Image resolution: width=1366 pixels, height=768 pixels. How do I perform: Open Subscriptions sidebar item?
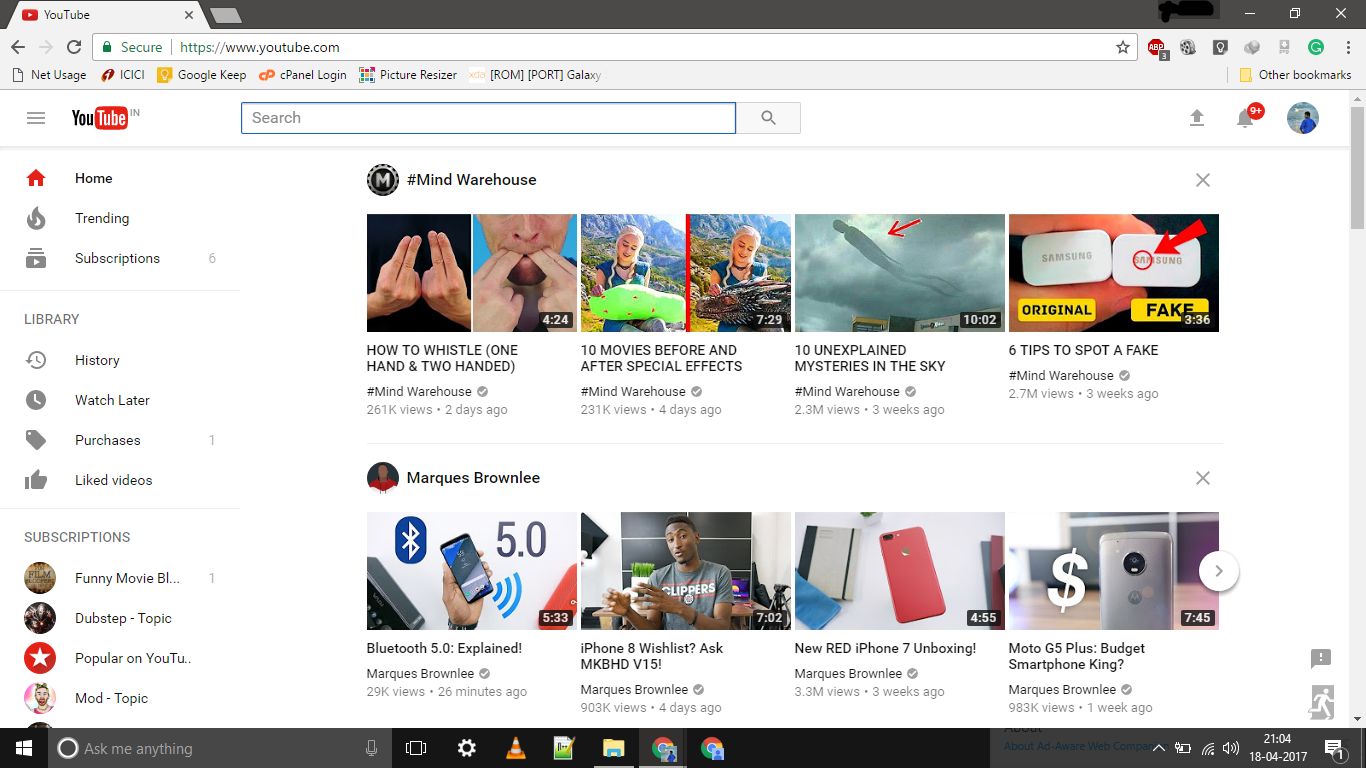click(x=120, y=258)
